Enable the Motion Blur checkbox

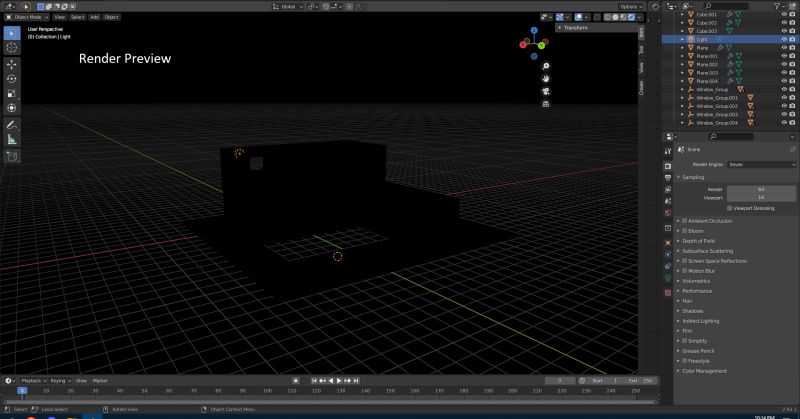(x=685, y=271)
